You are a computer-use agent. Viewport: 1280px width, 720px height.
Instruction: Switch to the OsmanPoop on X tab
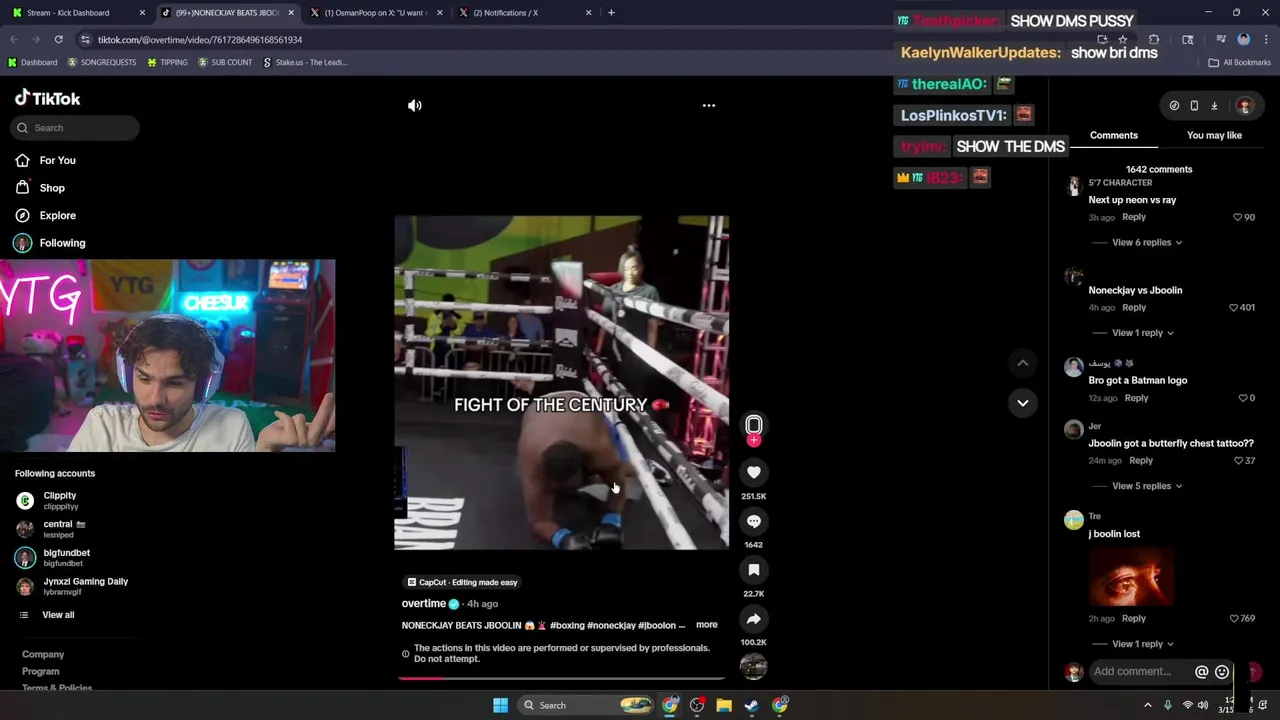pyautogui.click(x=377, y=13)
